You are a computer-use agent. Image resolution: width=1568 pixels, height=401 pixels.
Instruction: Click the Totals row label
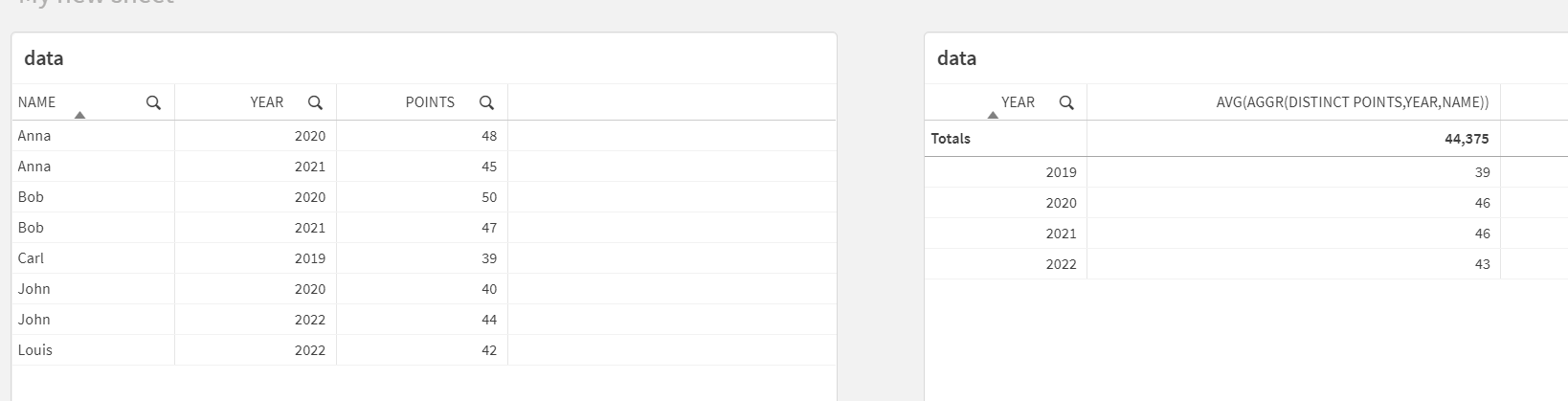[951, 139]
